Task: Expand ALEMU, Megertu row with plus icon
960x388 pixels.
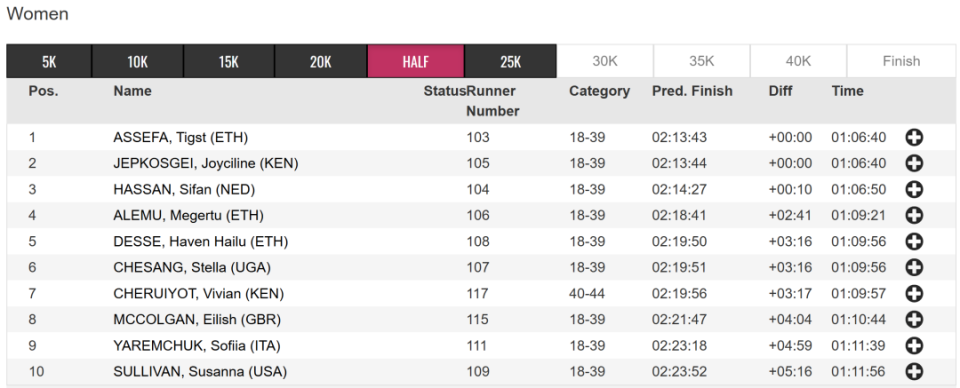Action: pos(913,215)
